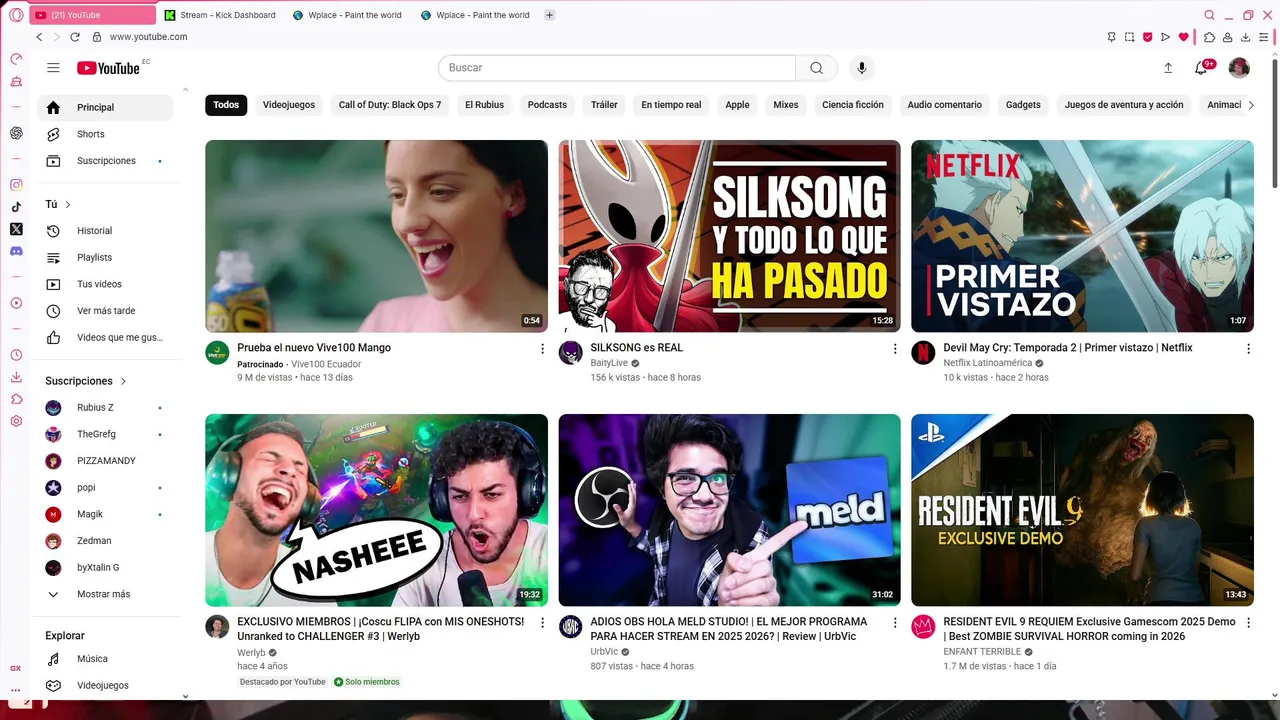The width and height of the screenshot is (1280, 720).
Task: Open browser history clock icon in sidebar
Action: pos(16,355)
